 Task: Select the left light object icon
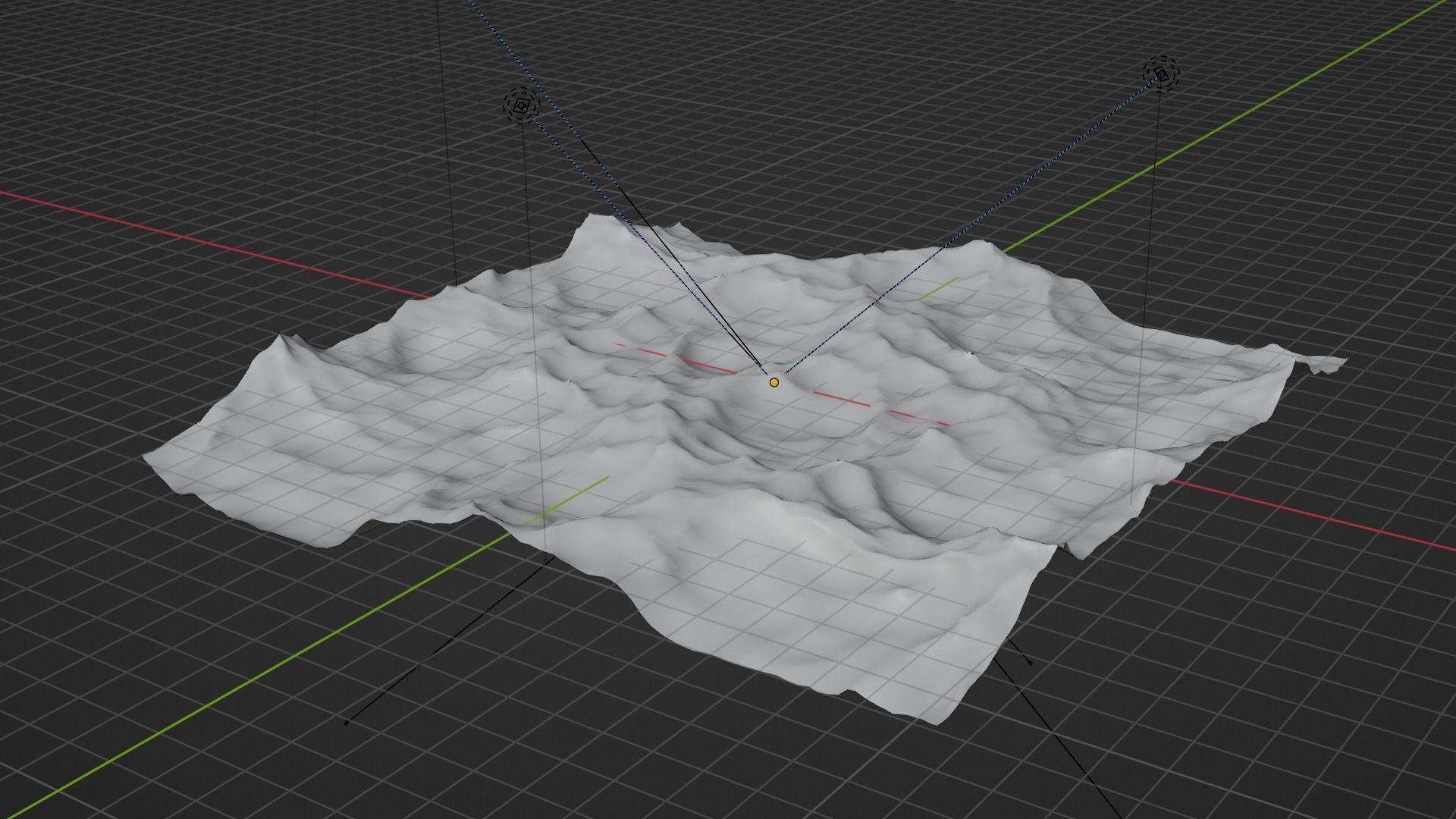pos(521,106)
